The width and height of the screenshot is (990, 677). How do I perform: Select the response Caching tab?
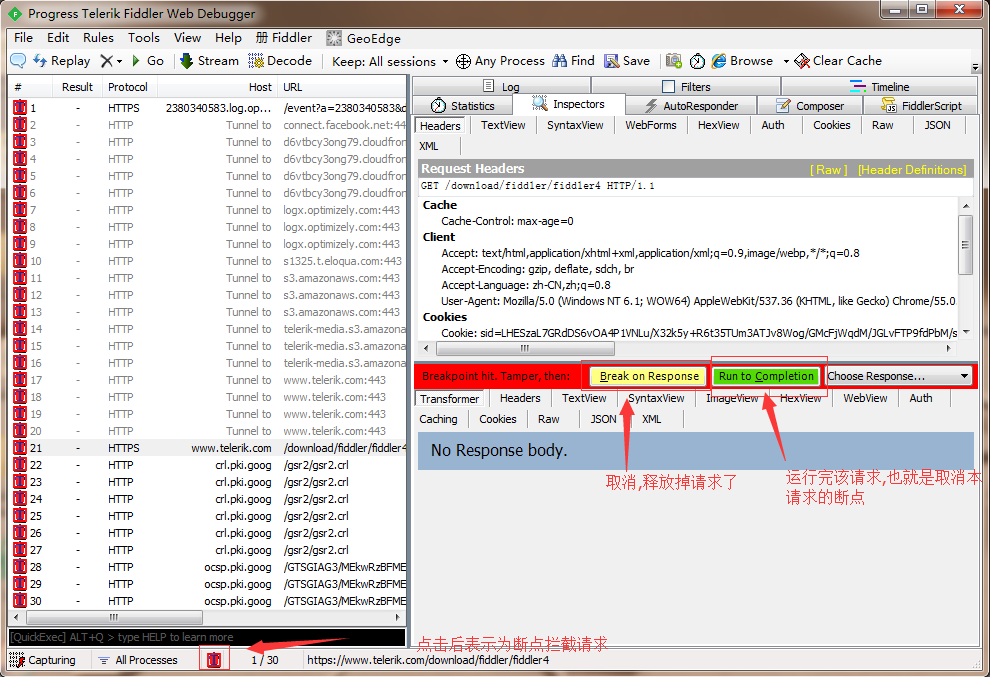pyautogui.click(x=438, y=419)
